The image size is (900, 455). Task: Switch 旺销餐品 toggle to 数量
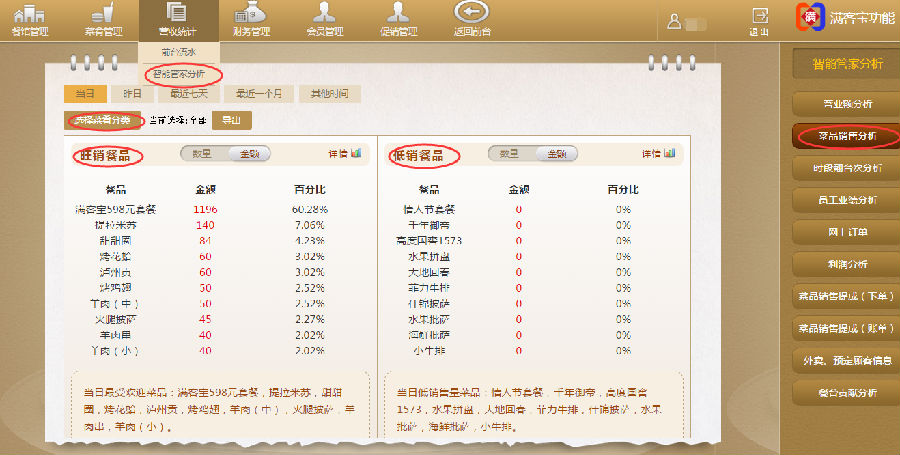tap(203, 154)
